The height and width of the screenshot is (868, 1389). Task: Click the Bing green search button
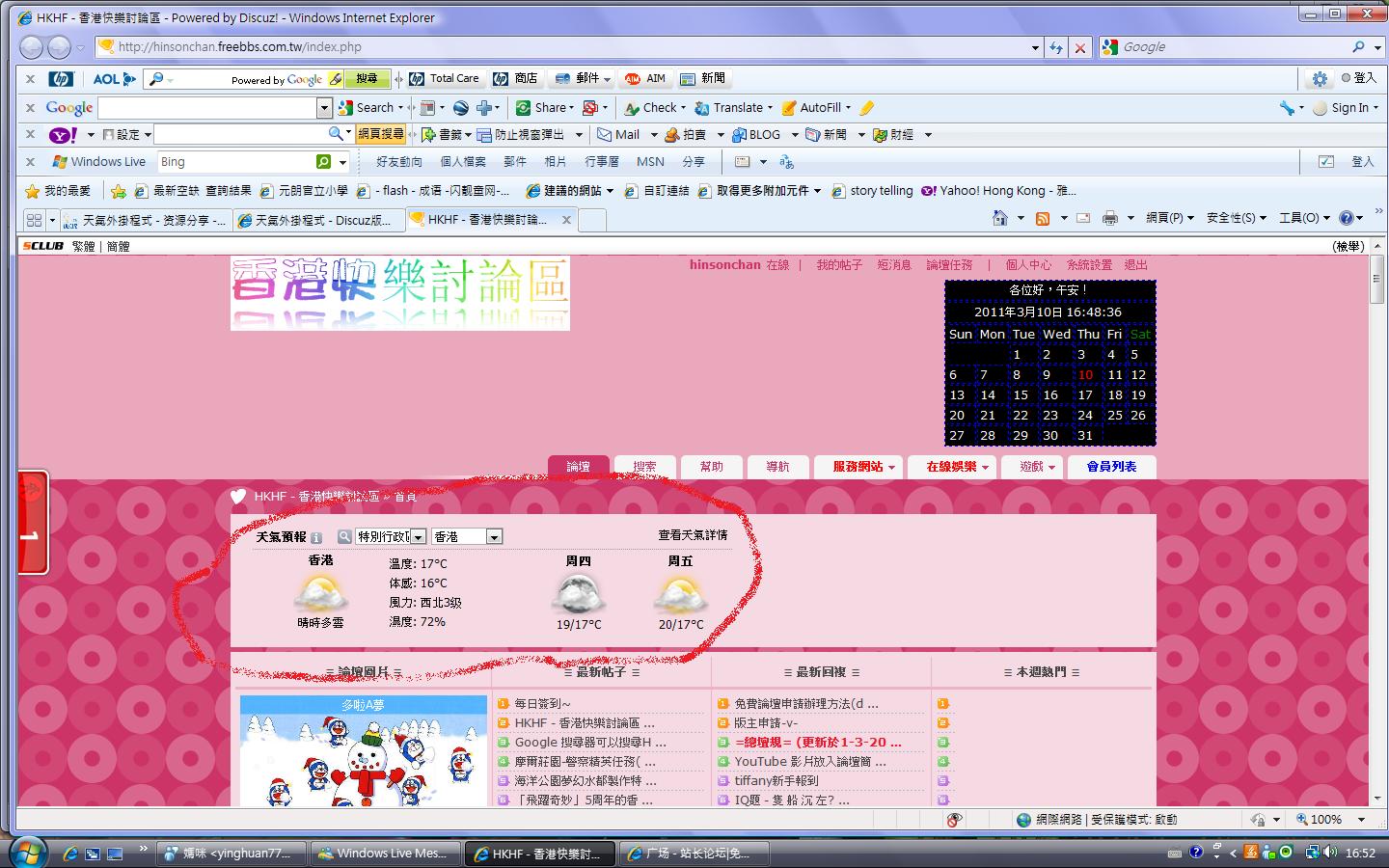324,162
